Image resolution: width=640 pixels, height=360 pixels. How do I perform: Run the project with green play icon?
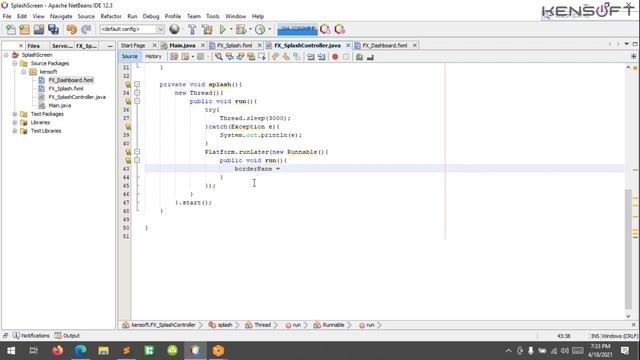point(222,29)
